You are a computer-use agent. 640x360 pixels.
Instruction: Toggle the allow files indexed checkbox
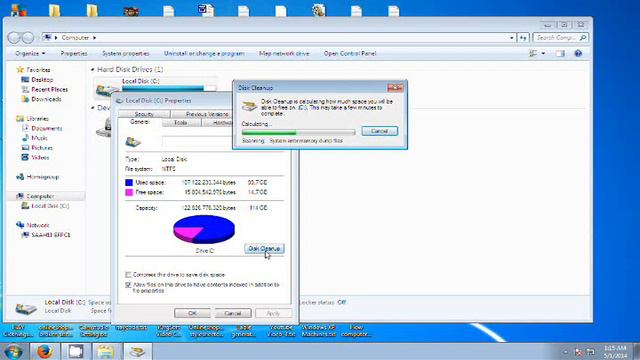point(128,284)
